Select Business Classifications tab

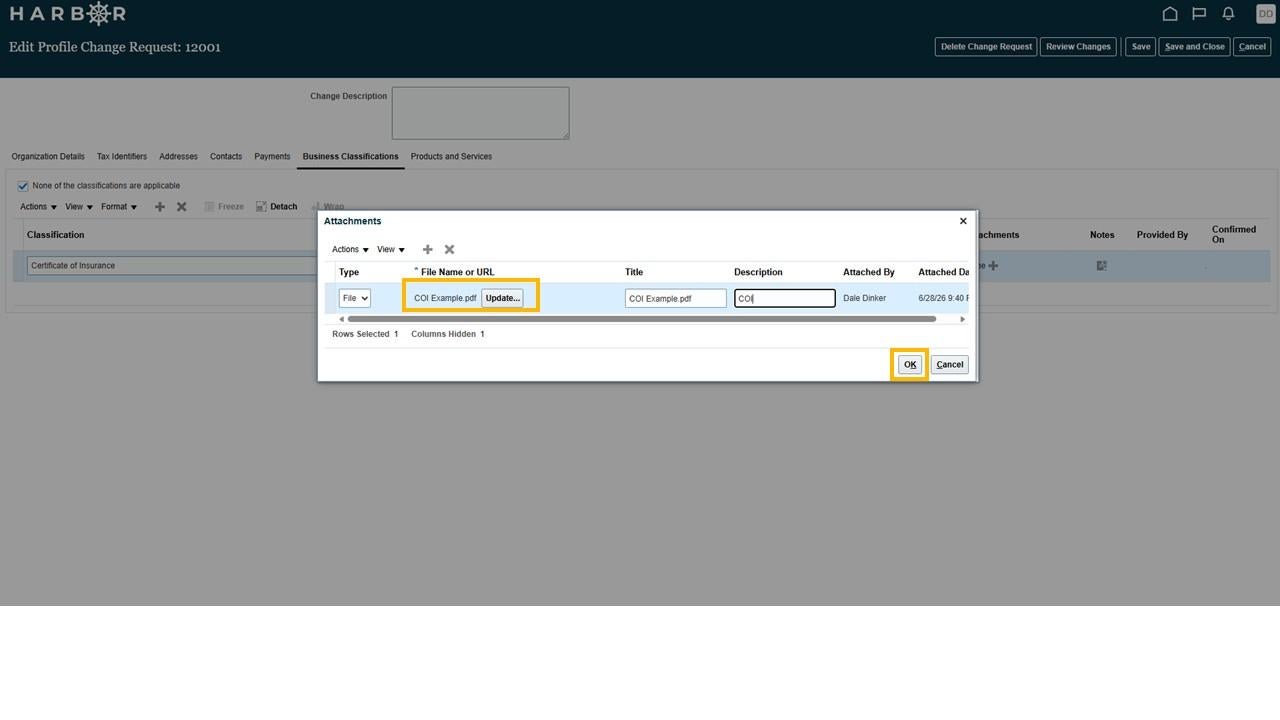point(350,157)
